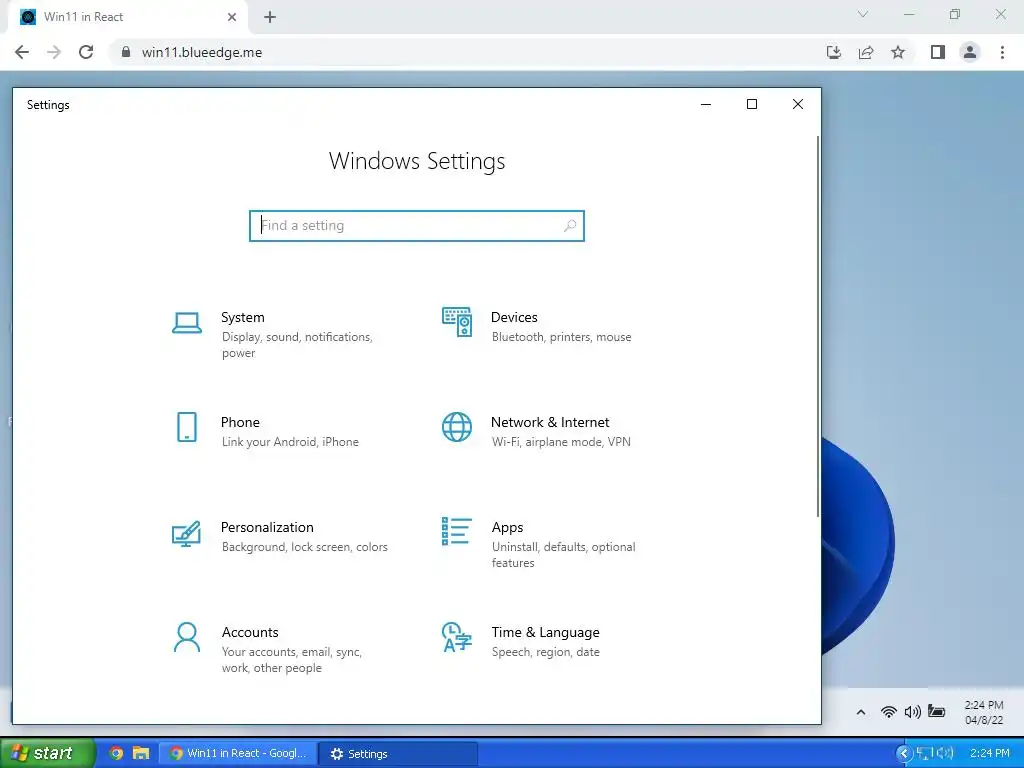Click 'Background, lock screen, colors' description
The image size is (1024, 768).
point(304,547)
